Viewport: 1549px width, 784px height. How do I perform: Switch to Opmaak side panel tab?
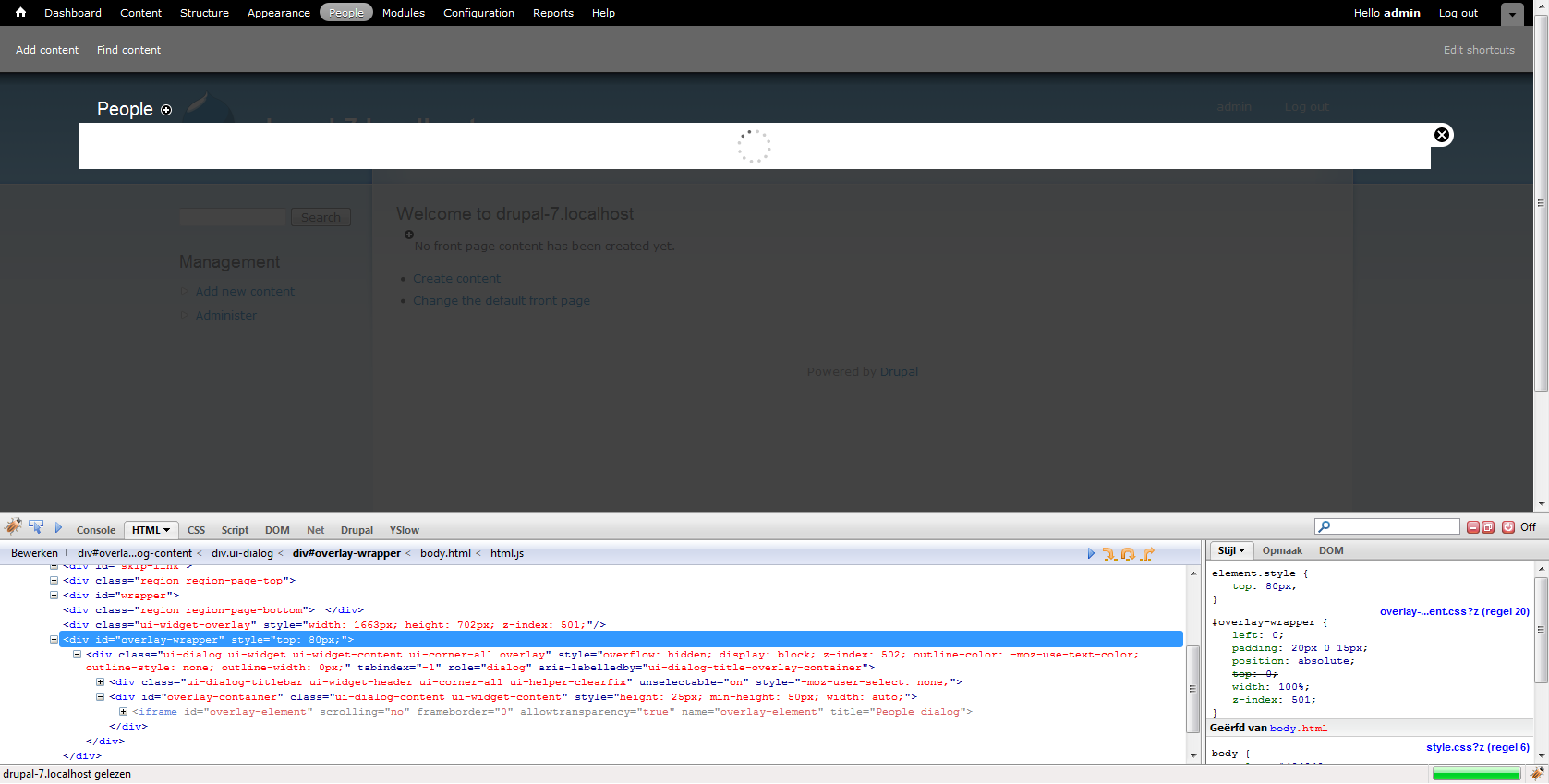pos(1282,550)
